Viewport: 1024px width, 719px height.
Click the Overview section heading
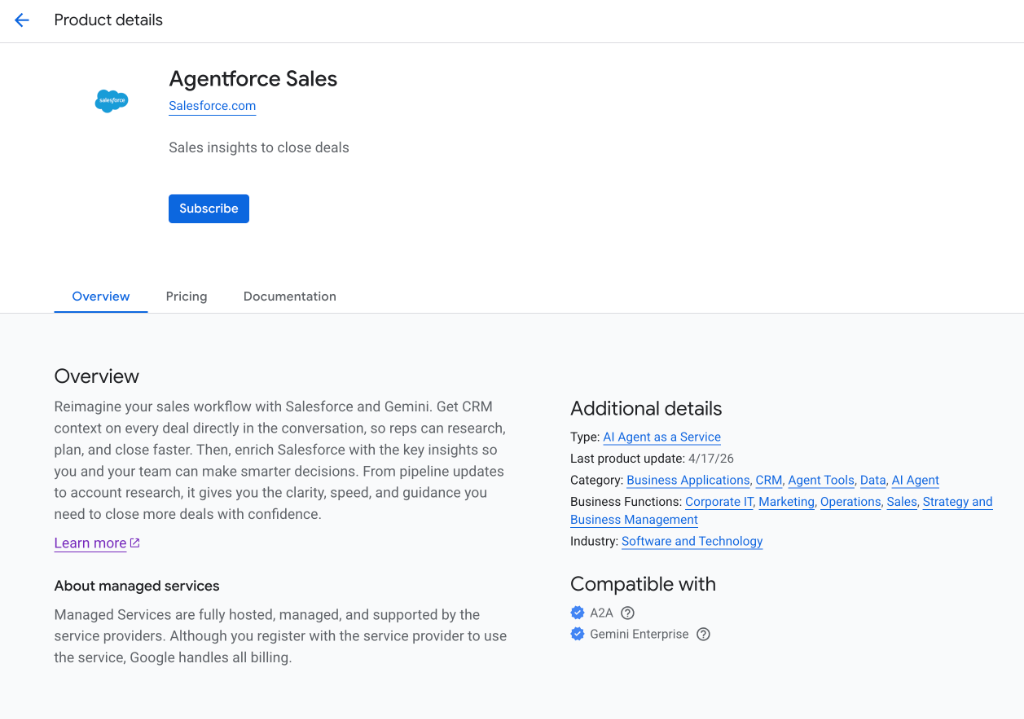(x=97, y=376)
